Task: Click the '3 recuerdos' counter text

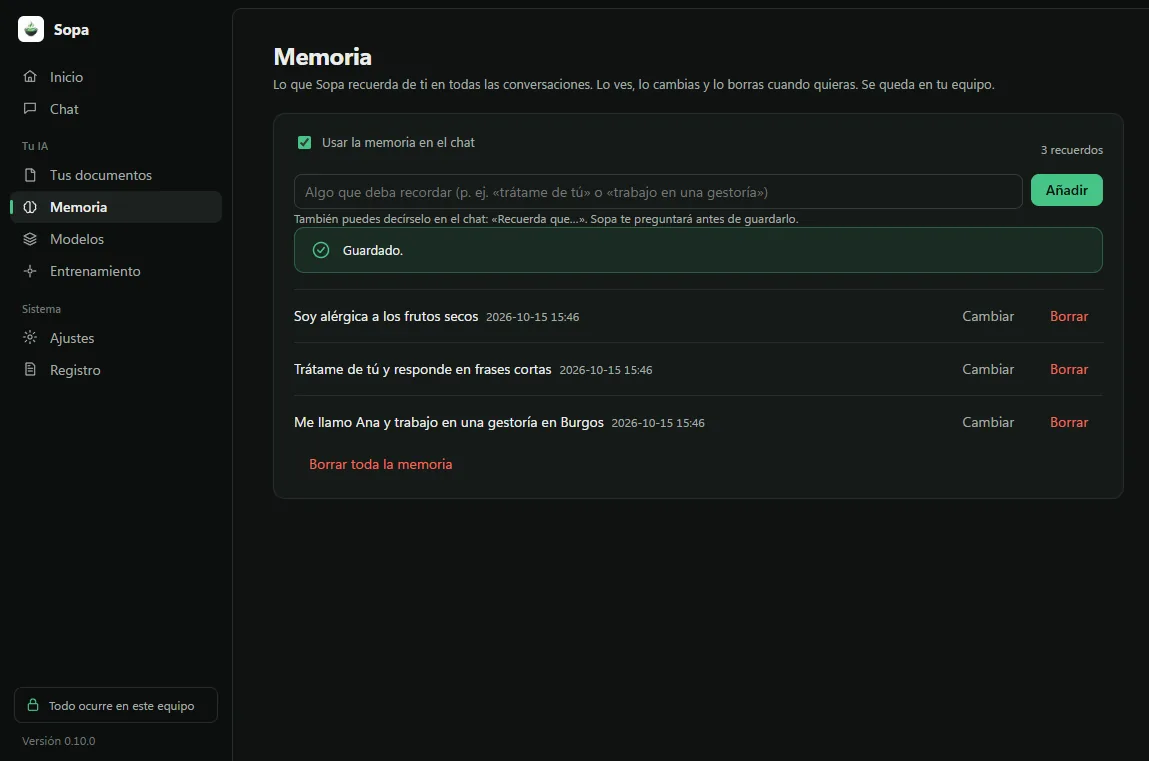Action: click(x=1071, y=150)
